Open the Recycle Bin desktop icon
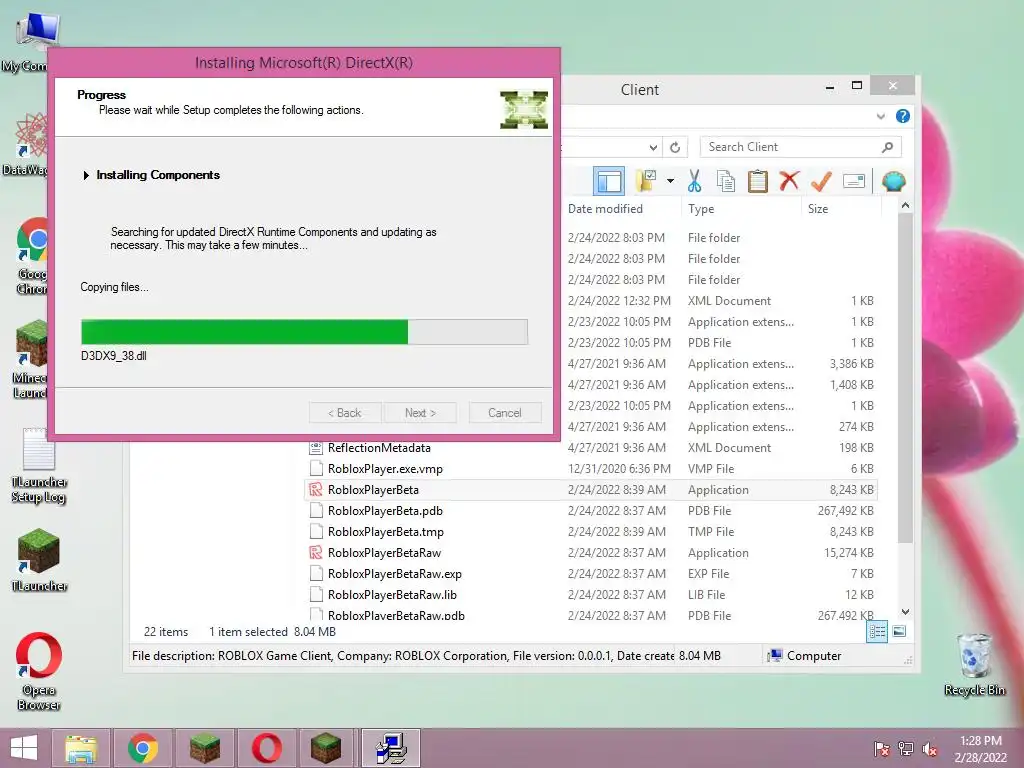Viewport: 1024px width, 768px height. (x=974, y=664)
